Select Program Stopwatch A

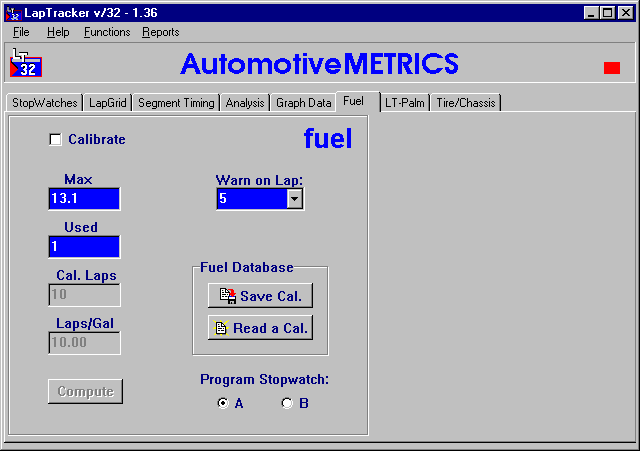pos(223,403)
